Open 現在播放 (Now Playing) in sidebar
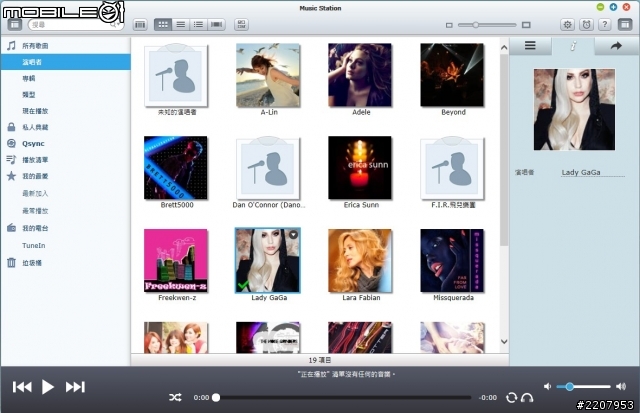 tap(65, 111)
